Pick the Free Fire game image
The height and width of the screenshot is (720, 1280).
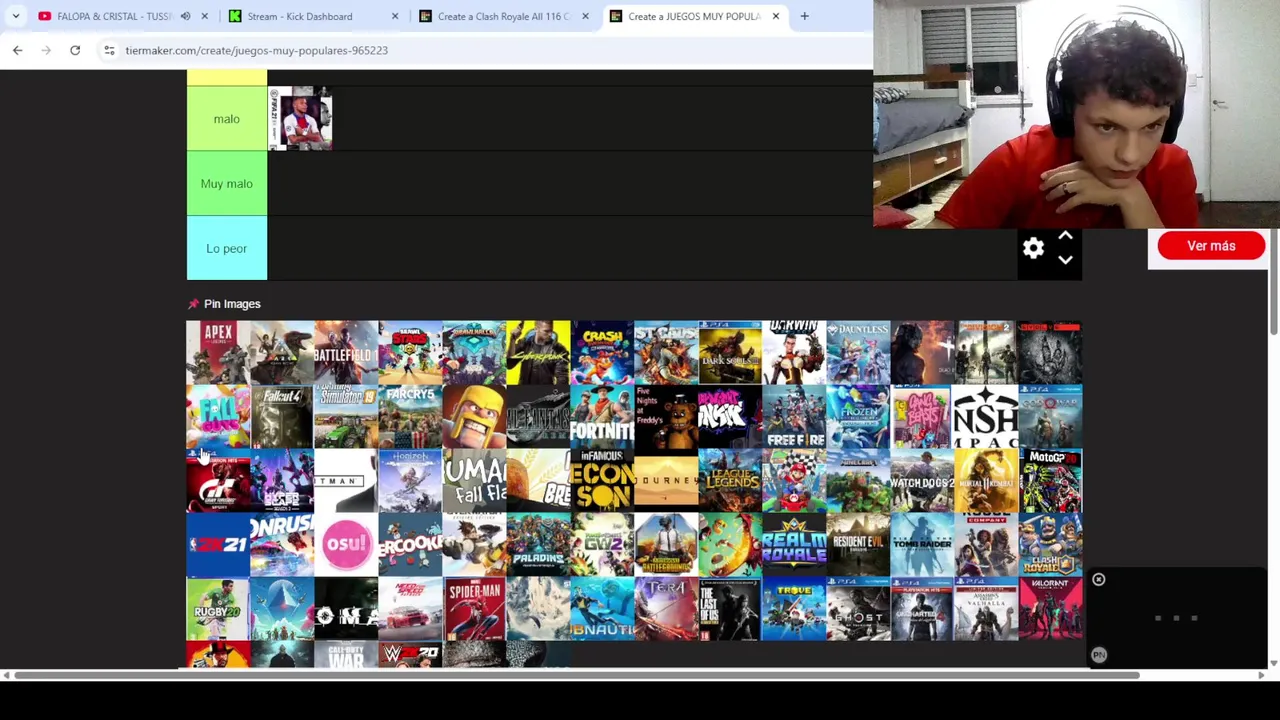[794, 417]
